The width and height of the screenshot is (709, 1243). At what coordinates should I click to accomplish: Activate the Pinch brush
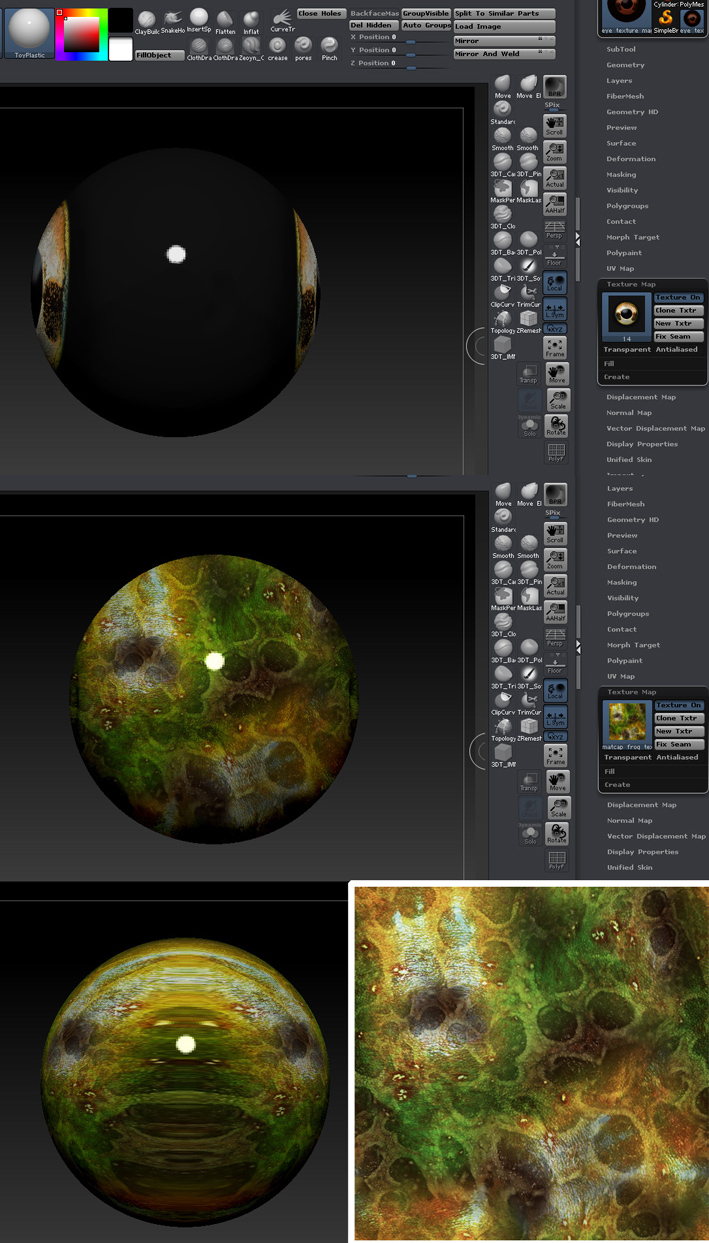point(329,48)
